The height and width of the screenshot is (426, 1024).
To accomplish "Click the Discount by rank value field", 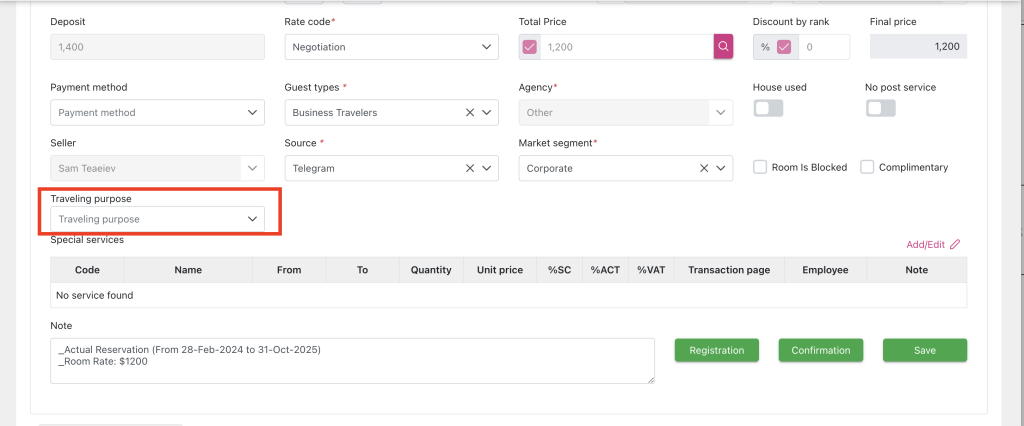I will click(x=823, y=47).
